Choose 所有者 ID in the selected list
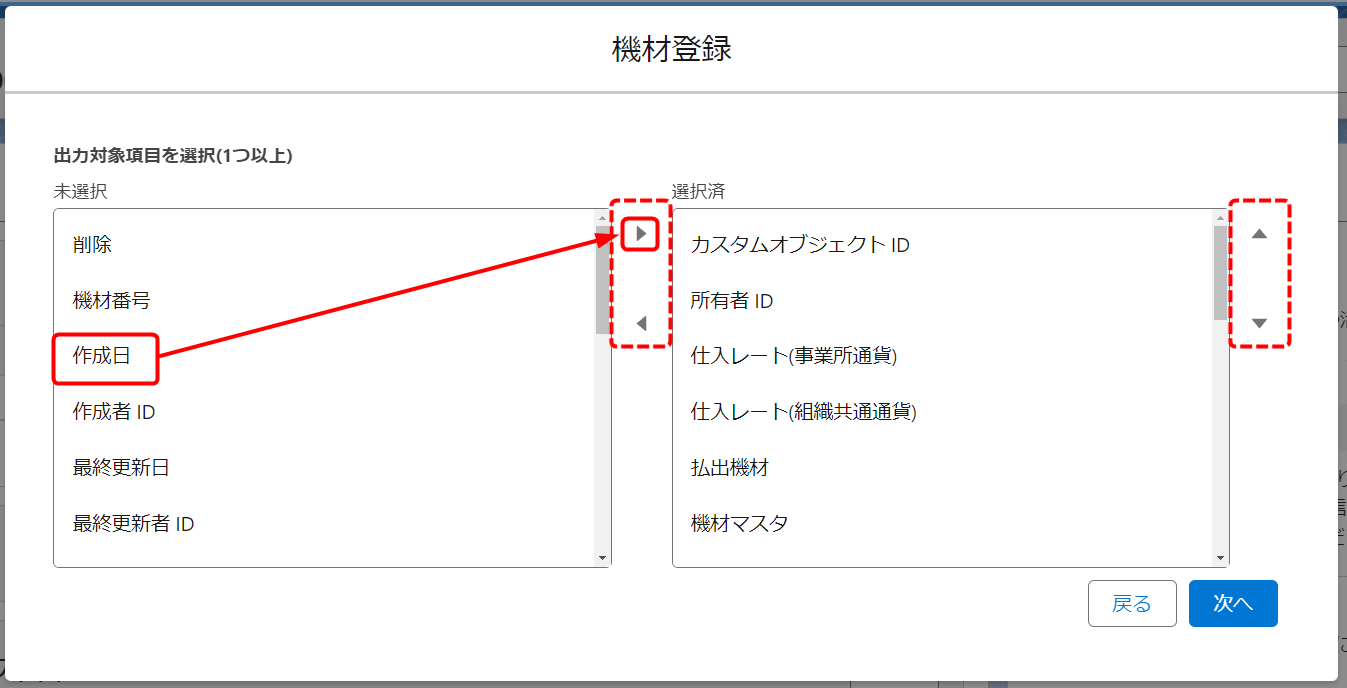The width and height of the screenshot is (1347, 688). [x=732, y=301]
